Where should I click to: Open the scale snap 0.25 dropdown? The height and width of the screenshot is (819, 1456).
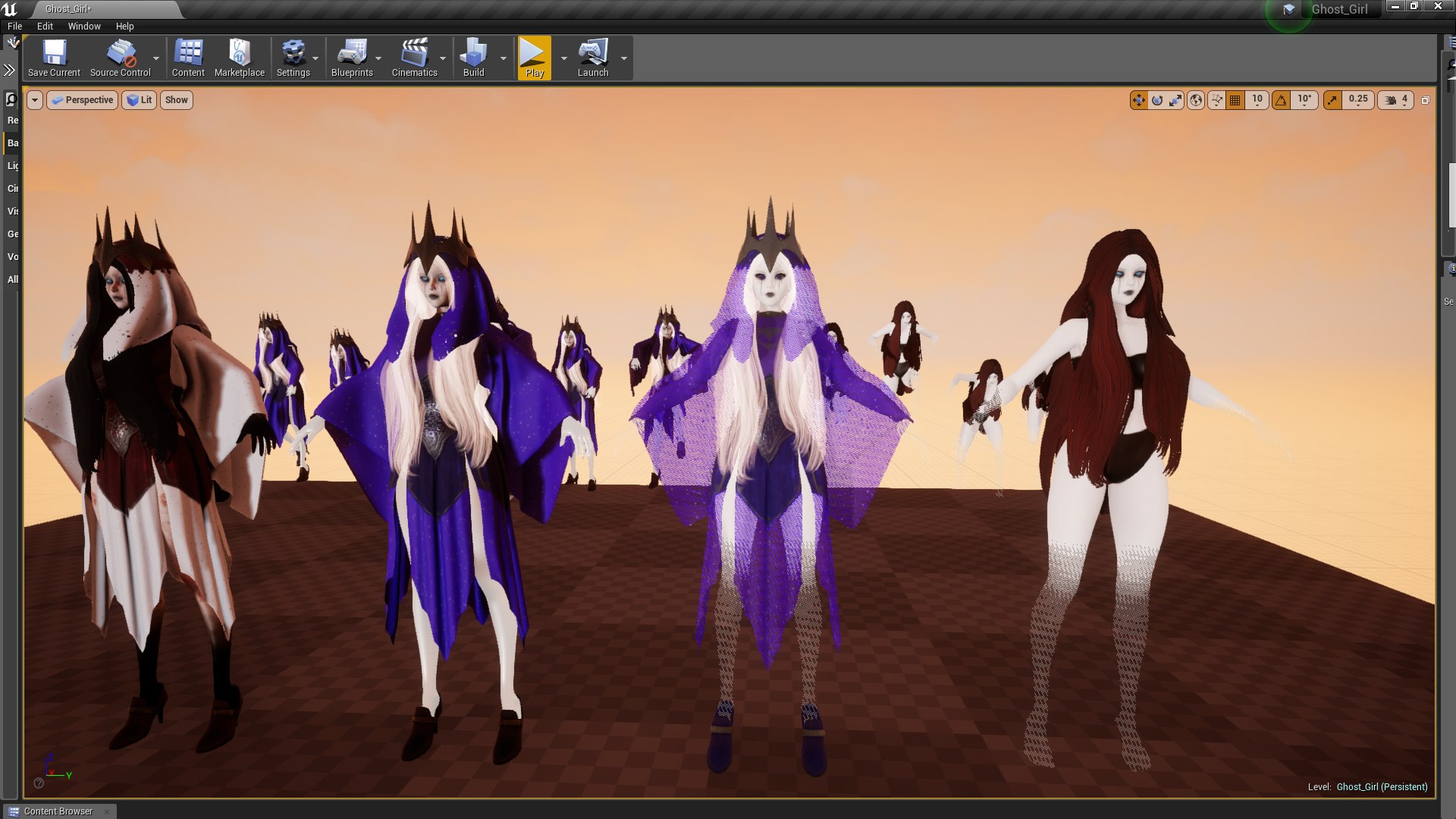pyautogui.click(x=1358, y=100)
